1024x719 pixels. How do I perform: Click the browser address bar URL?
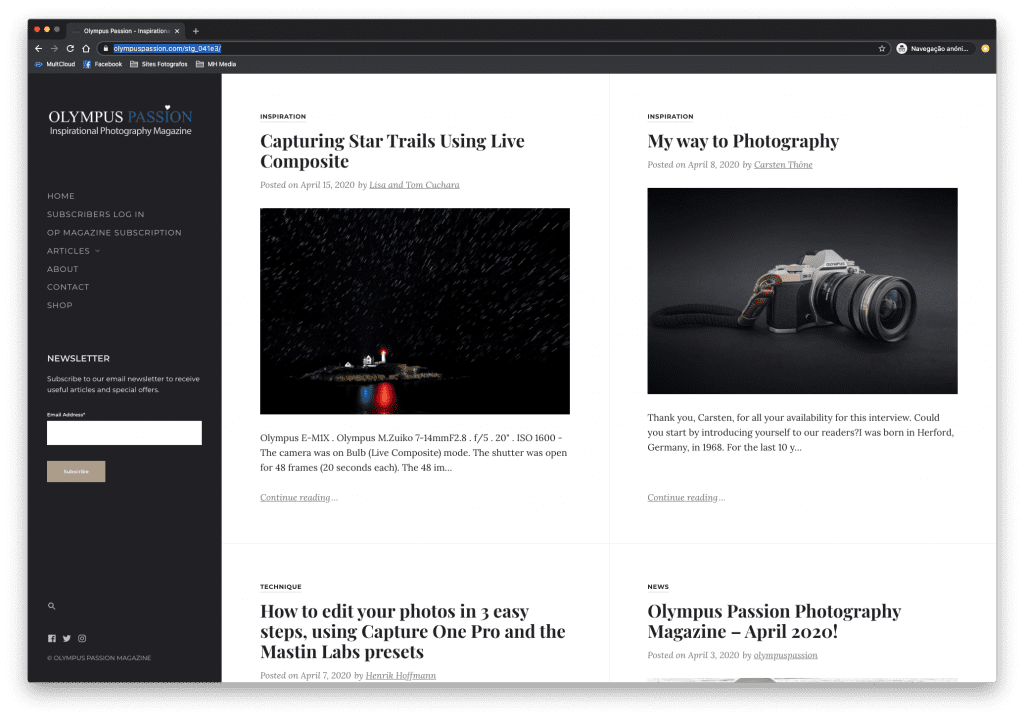(x=167, y=48)
